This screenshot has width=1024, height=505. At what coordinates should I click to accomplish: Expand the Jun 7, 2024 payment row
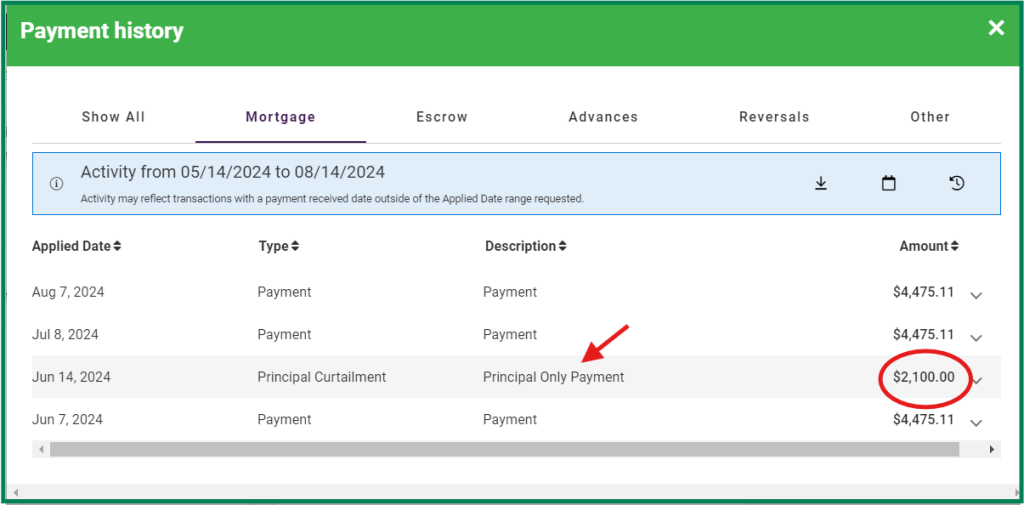[x=977, y=421]
